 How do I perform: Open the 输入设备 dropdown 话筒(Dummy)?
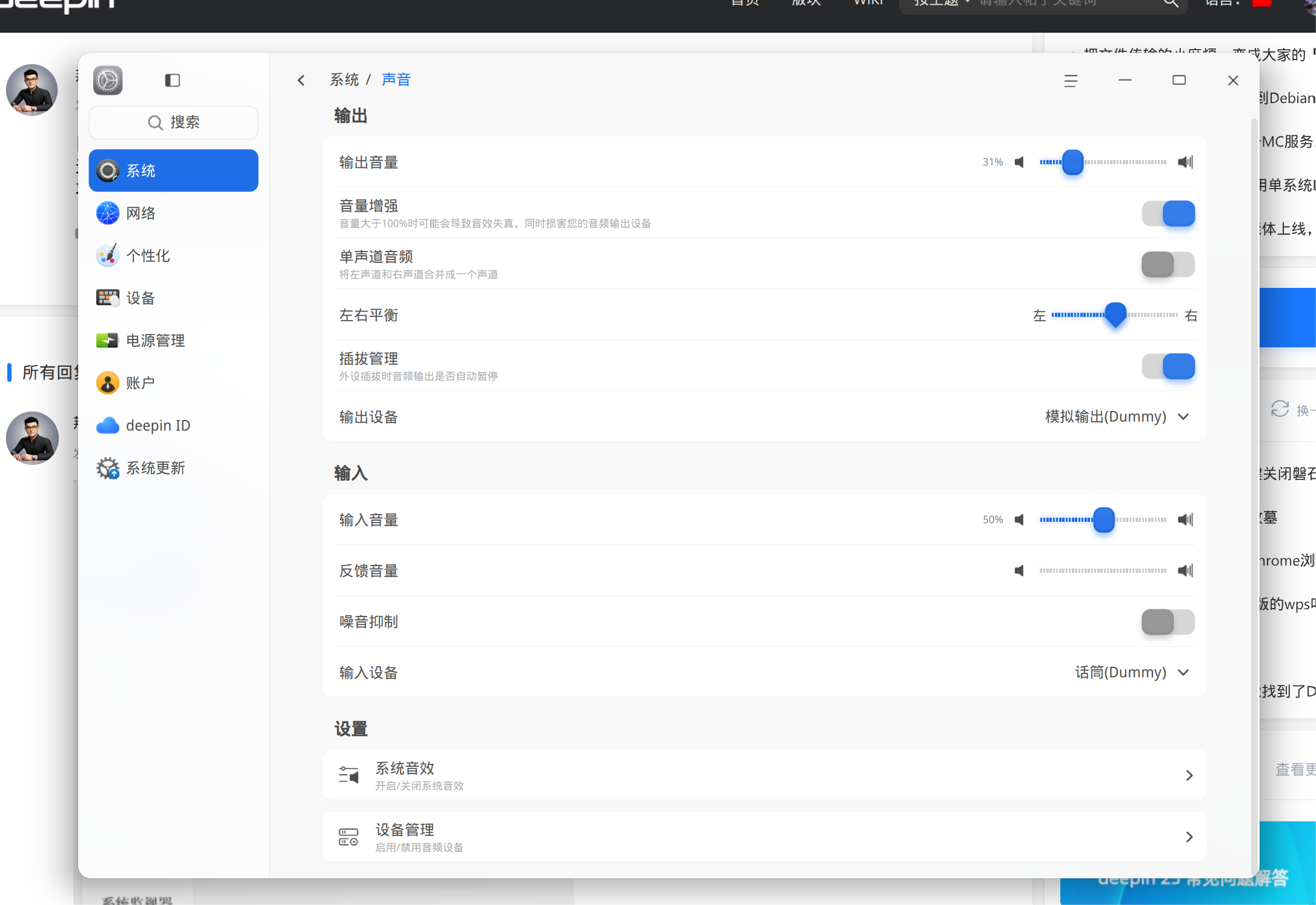(1132, 672)
